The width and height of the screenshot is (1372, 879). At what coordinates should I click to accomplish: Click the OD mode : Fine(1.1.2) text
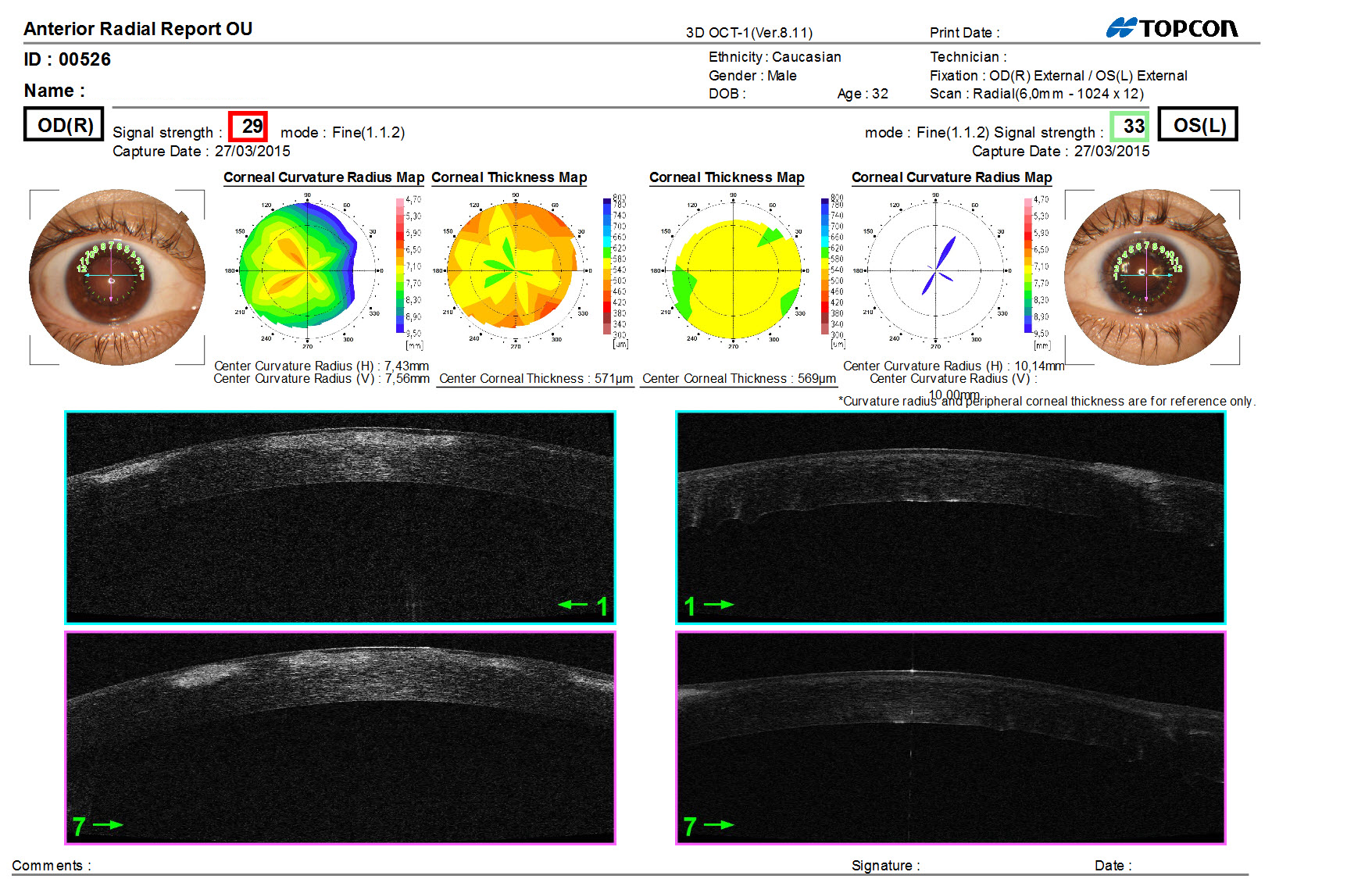(x=343, y=132)
